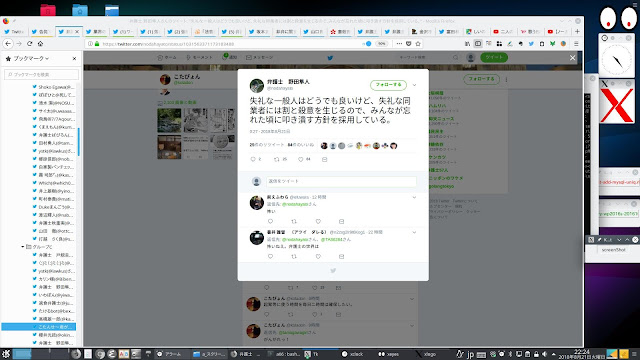Screen dimensions: 640x360
Task: Follow 野田隼人 with follow button
Action: click(388, 84)
